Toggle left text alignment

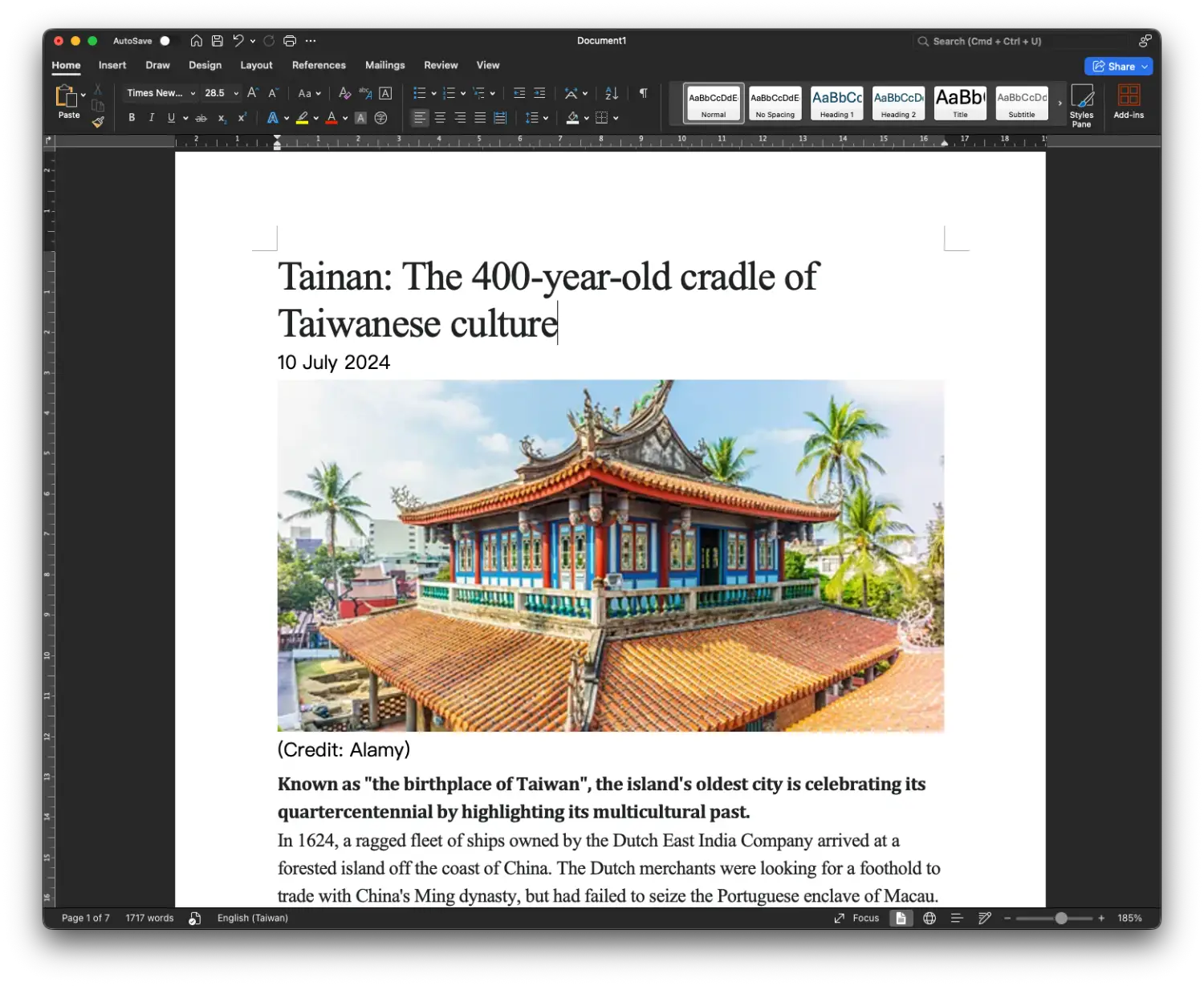[420, 118]
